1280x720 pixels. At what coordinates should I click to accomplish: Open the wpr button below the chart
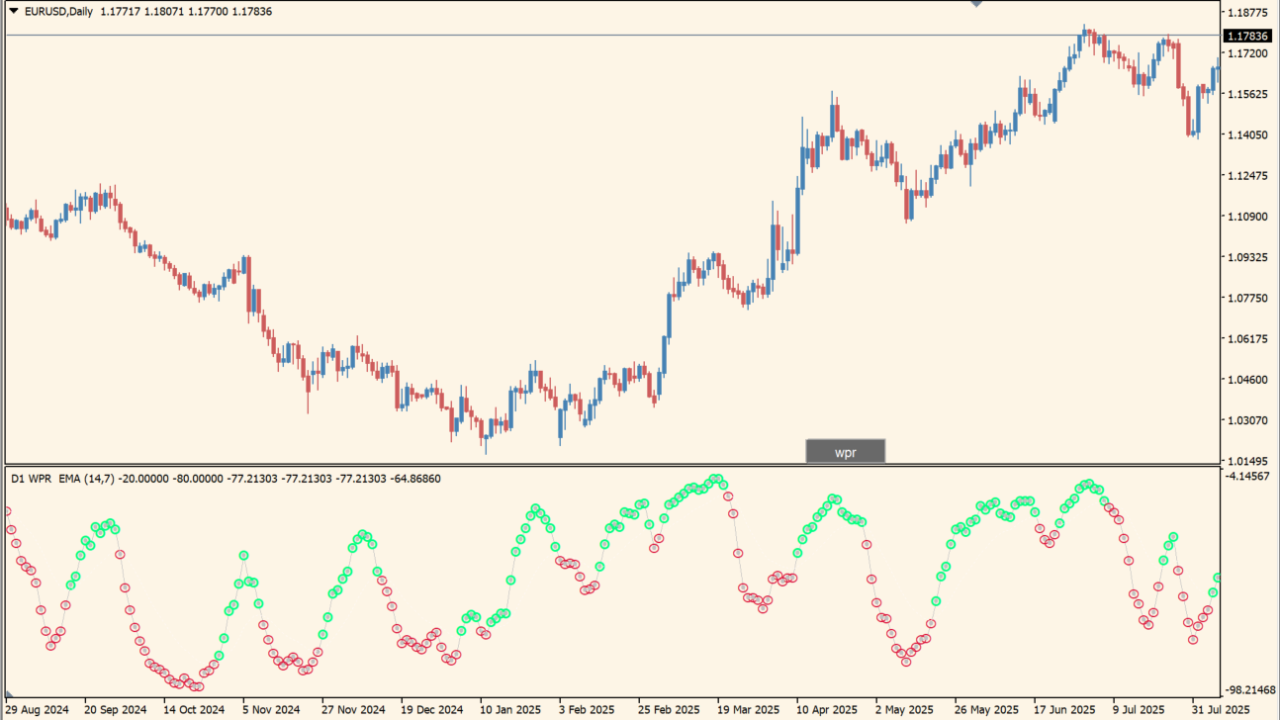[845, 451]
